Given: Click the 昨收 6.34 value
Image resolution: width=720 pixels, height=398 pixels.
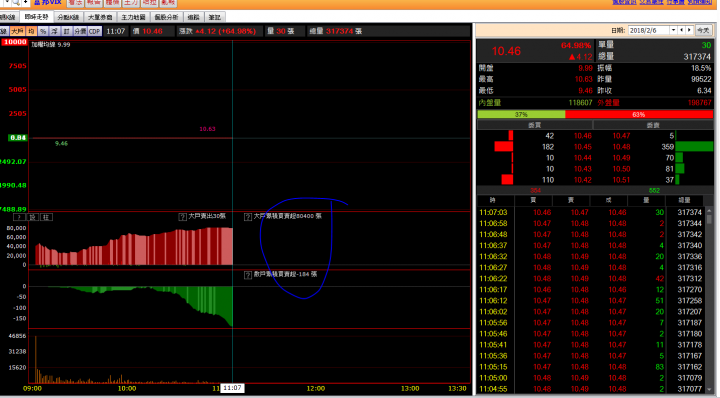Looking at the screenshot, I should [704, 91].
